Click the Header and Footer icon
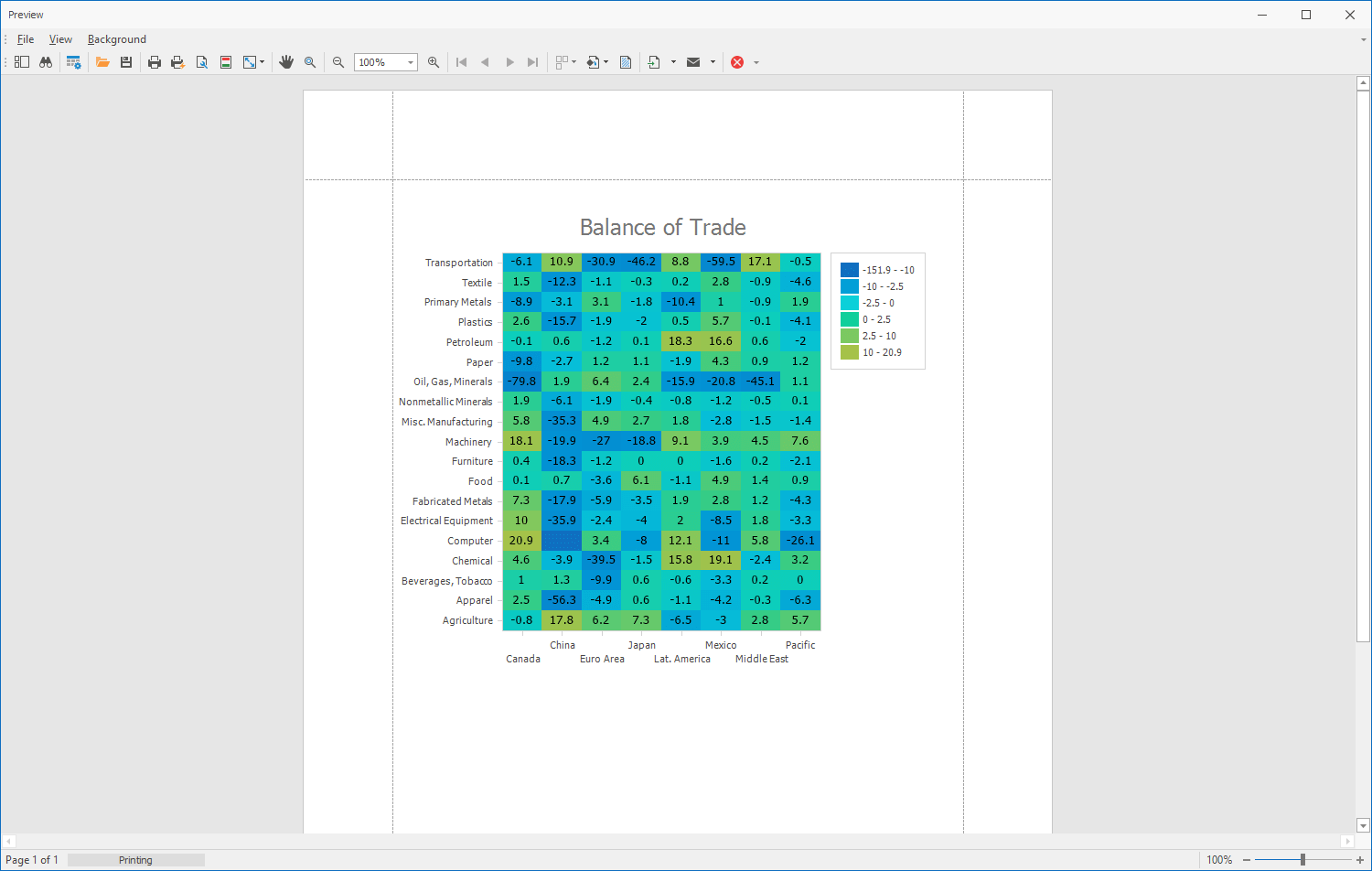The image size is (1372, 871). [x=226, y=62]
